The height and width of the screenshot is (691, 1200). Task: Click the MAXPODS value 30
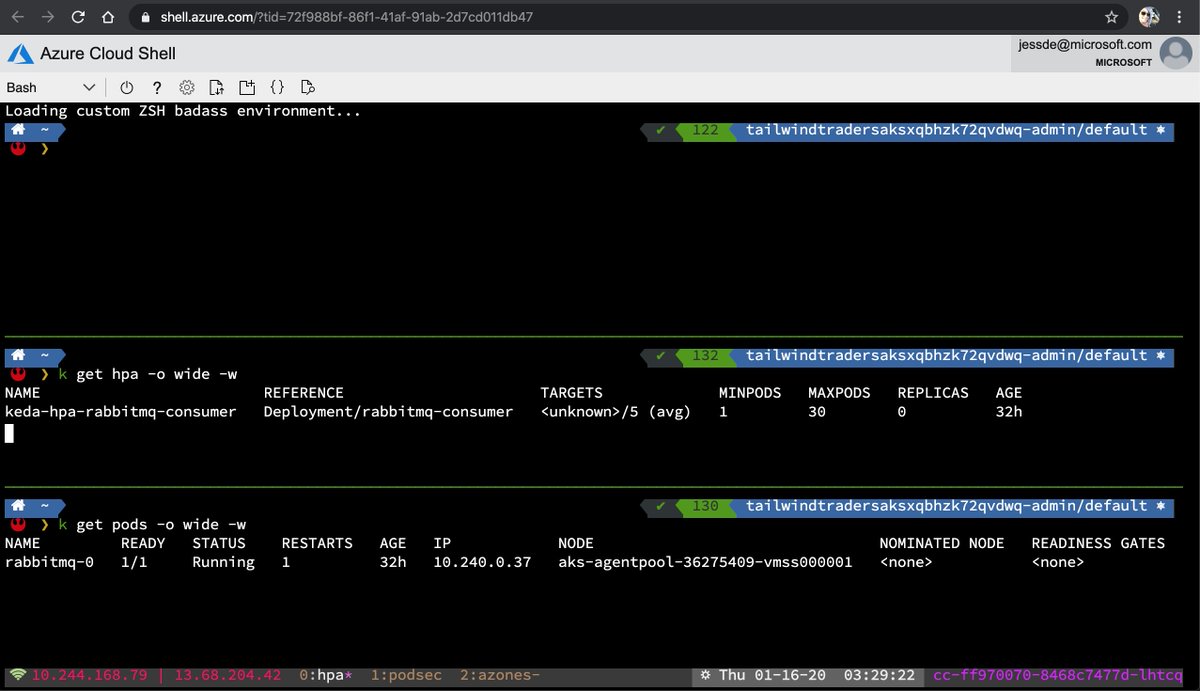817,412
